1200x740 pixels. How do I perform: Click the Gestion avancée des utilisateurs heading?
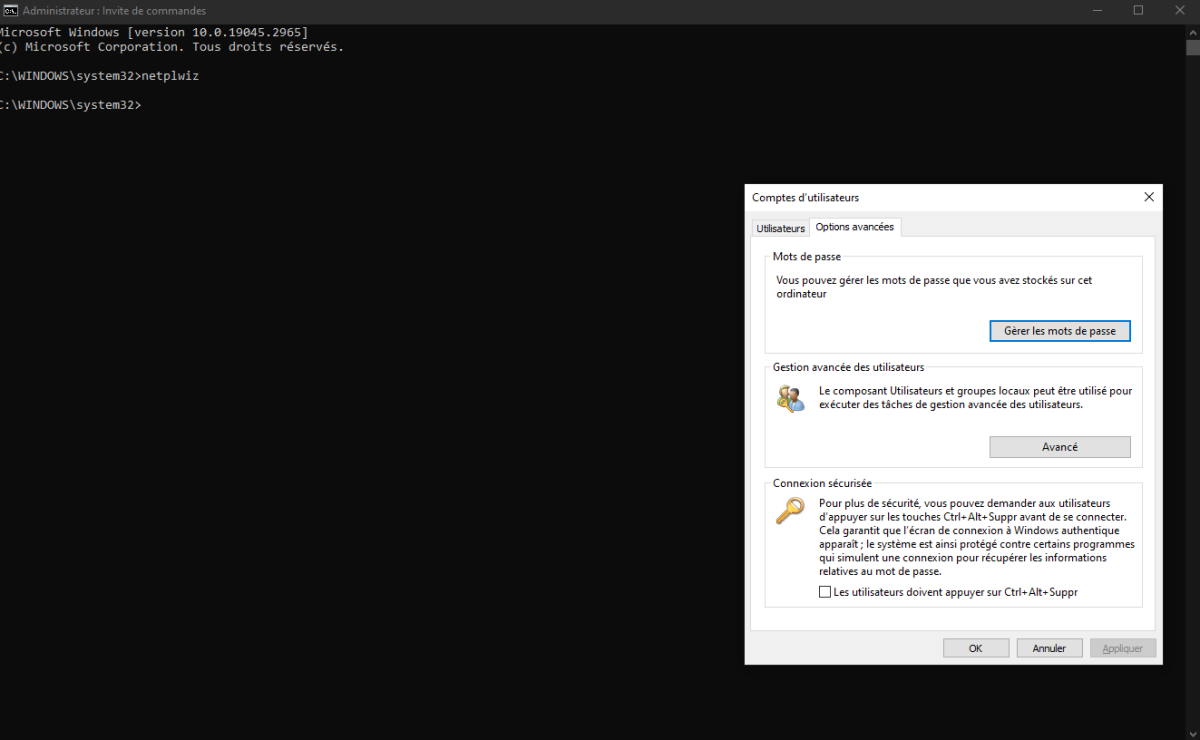coord(848,366)
